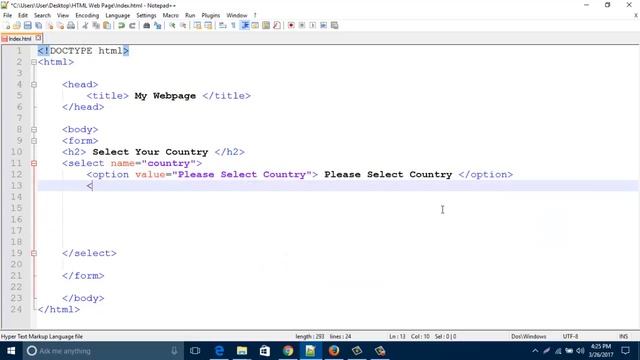The height and width of the screenshot is (360, 640).
Task: Click the Close All toolbar icon
Action: point(60,25)
